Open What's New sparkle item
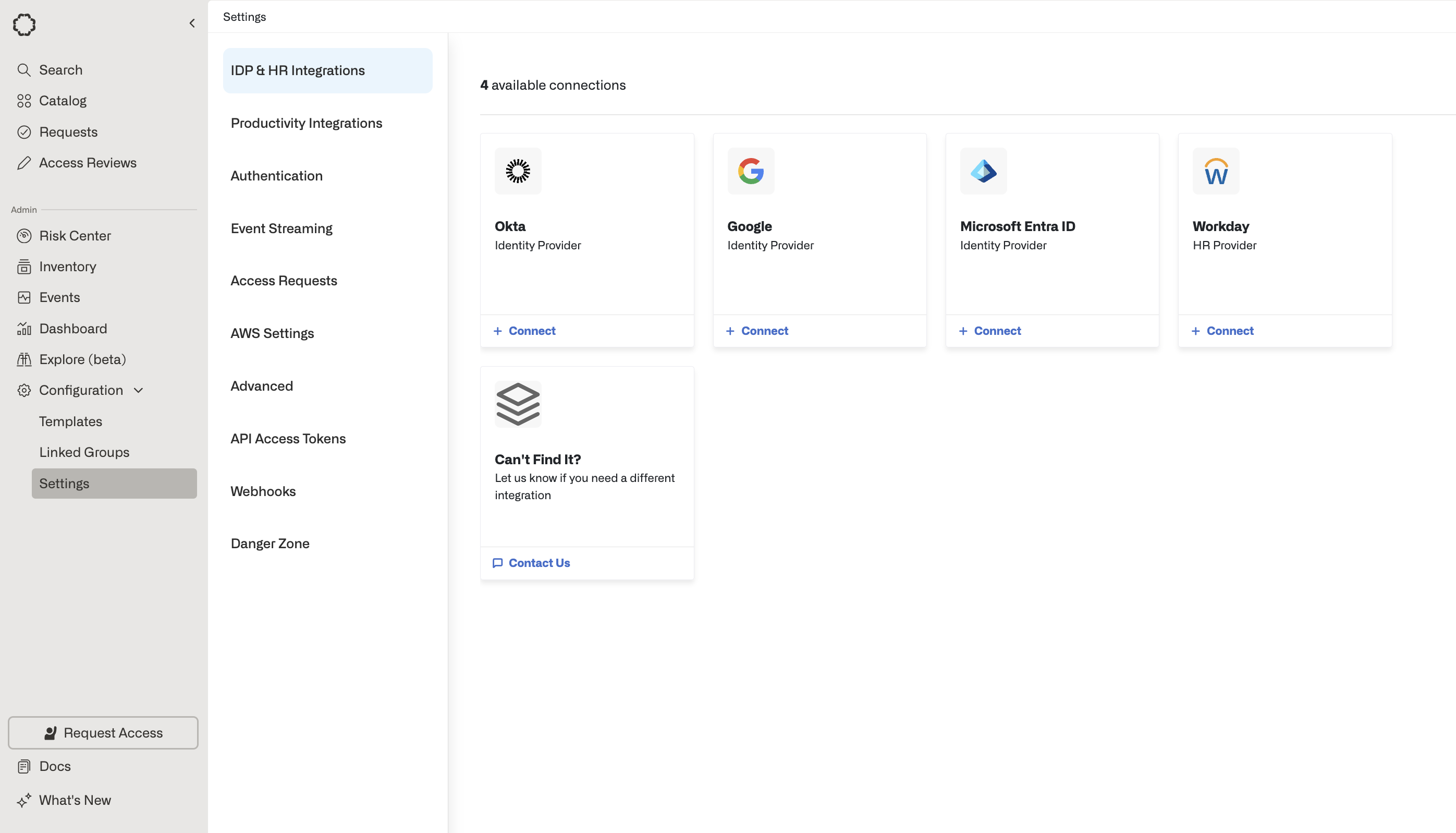Screen dimensions: 1456x833 (x=75, y=800)
